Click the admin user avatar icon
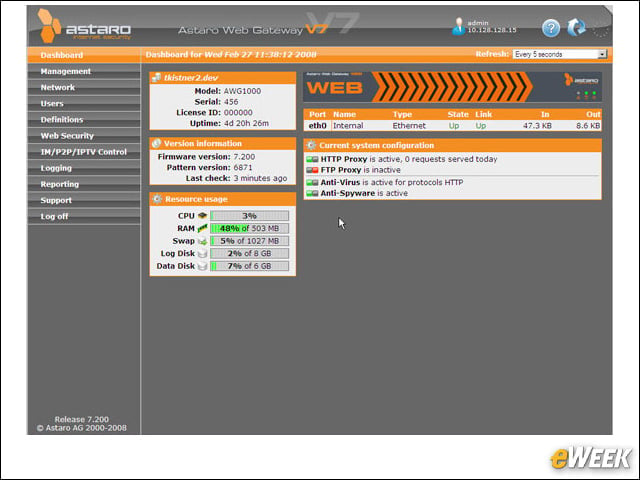Screen dimensions: 640x480 click(459, 27)
